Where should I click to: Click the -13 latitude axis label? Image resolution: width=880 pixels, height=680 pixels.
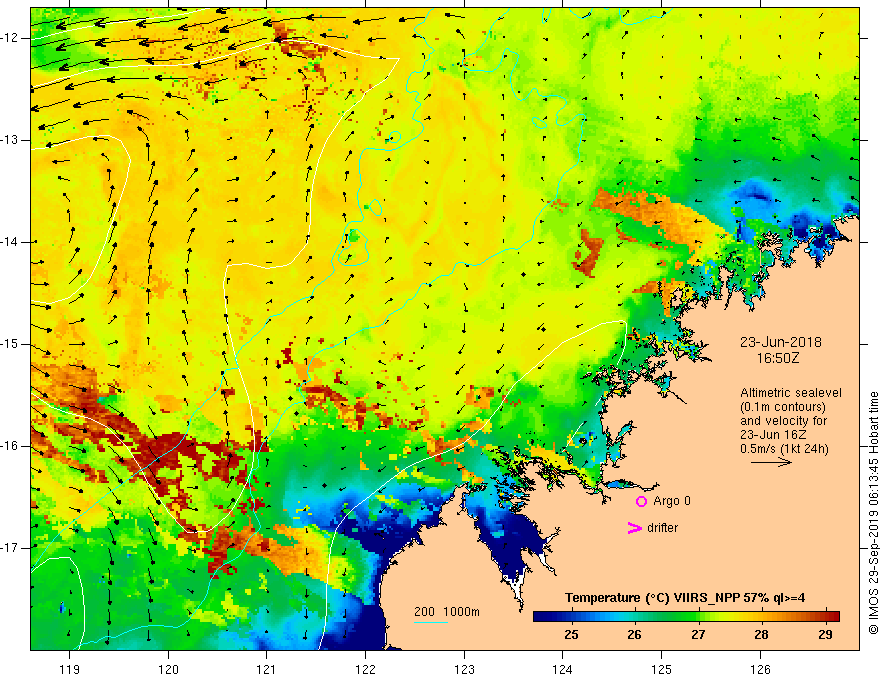pos(11,140)
